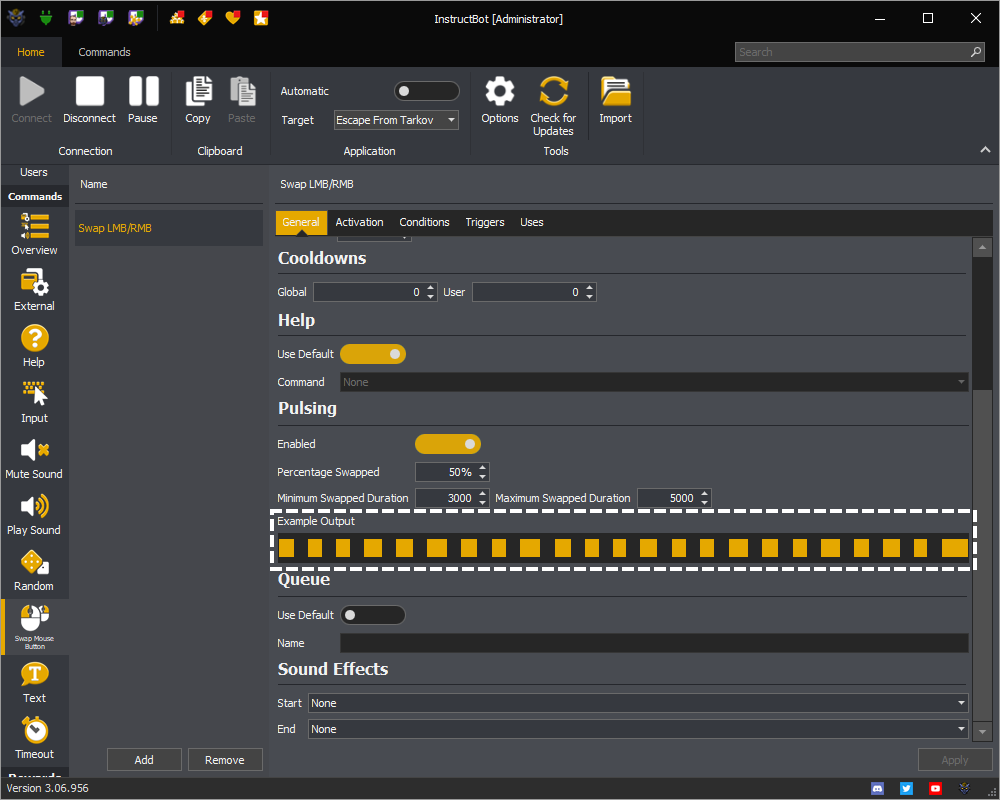Open the External commands section
Viewport: 1000px width, 800px height.
(x=34, y=290)
